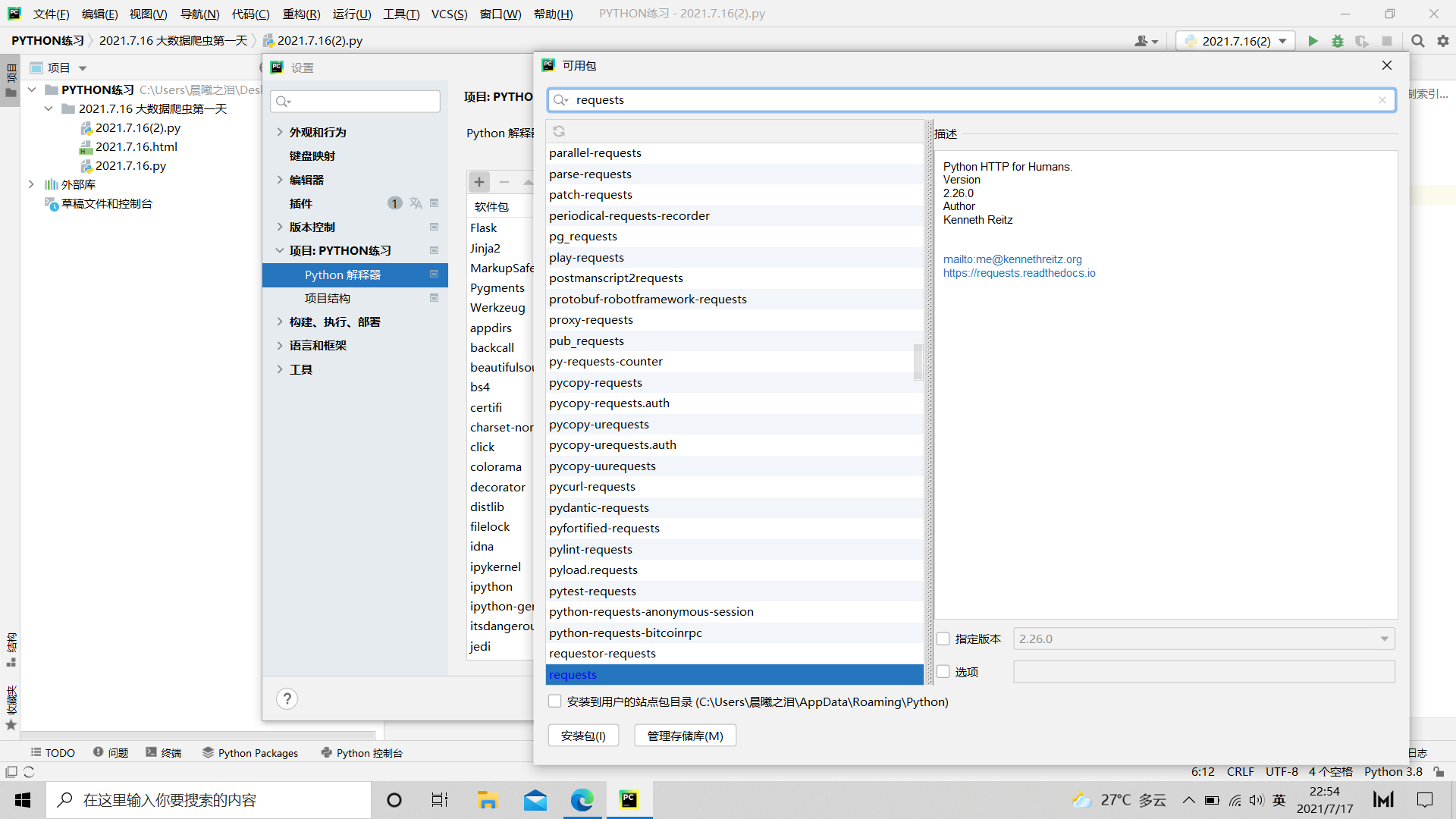Run the 2021.7.16(2) script

[1313, 41]
